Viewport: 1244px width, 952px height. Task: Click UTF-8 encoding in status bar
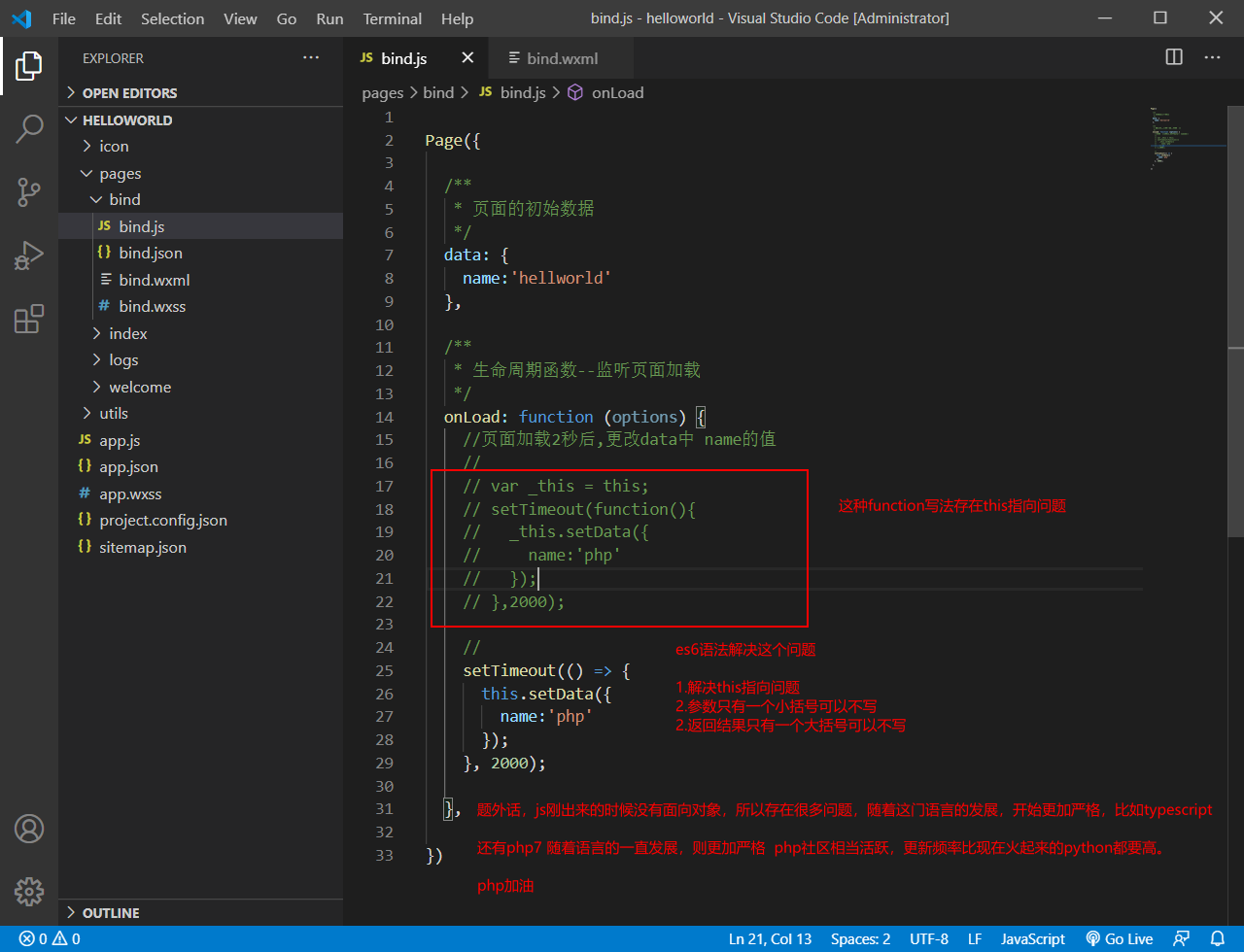(929, 939)
